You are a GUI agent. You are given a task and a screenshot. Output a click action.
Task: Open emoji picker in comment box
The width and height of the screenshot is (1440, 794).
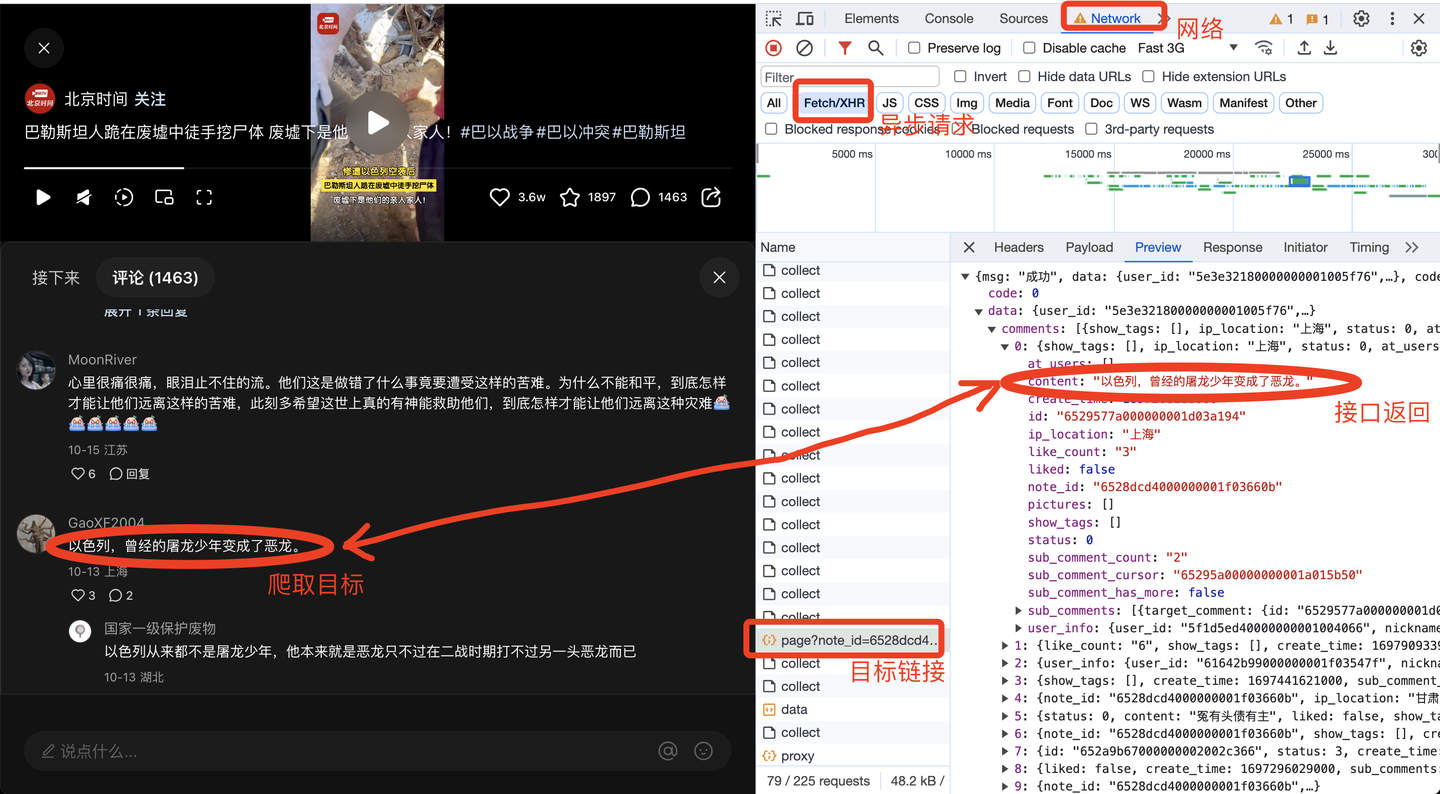coord(704,751)
